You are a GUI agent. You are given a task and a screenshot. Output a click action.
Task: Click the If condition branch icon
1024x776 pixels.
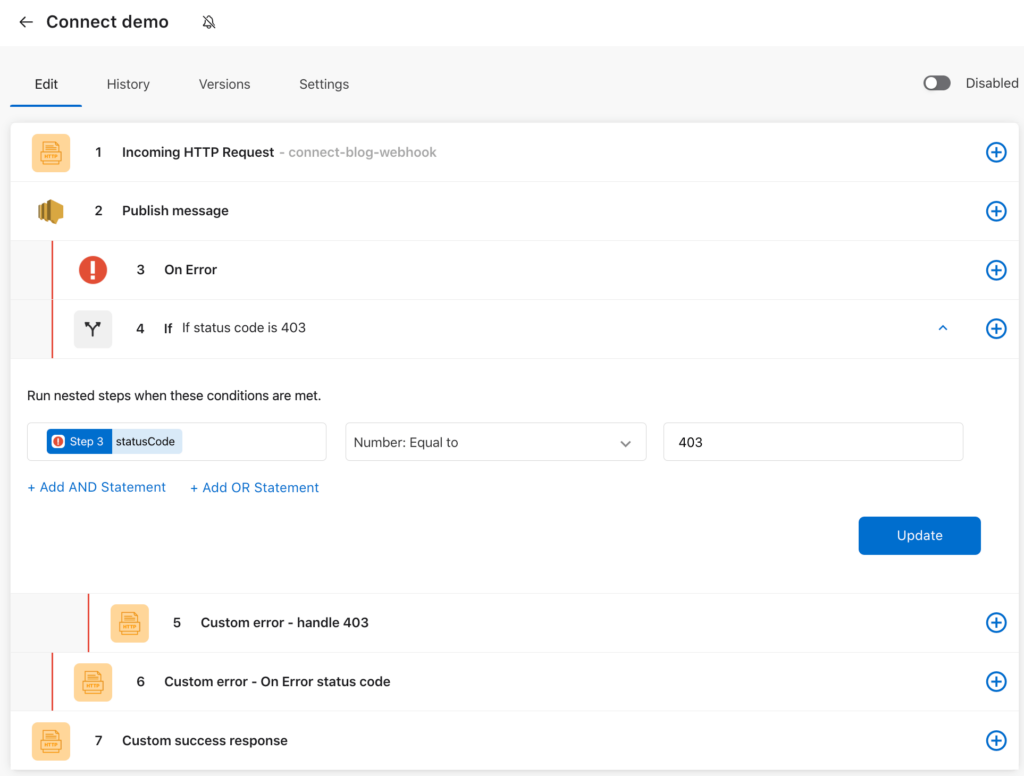(x=93, y=329)
